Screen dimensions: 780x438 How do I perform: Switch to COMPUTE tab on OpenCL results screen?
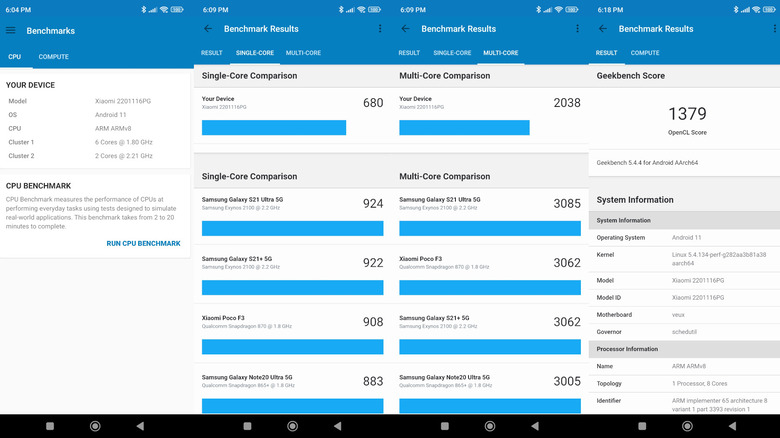tap(645, 53)
